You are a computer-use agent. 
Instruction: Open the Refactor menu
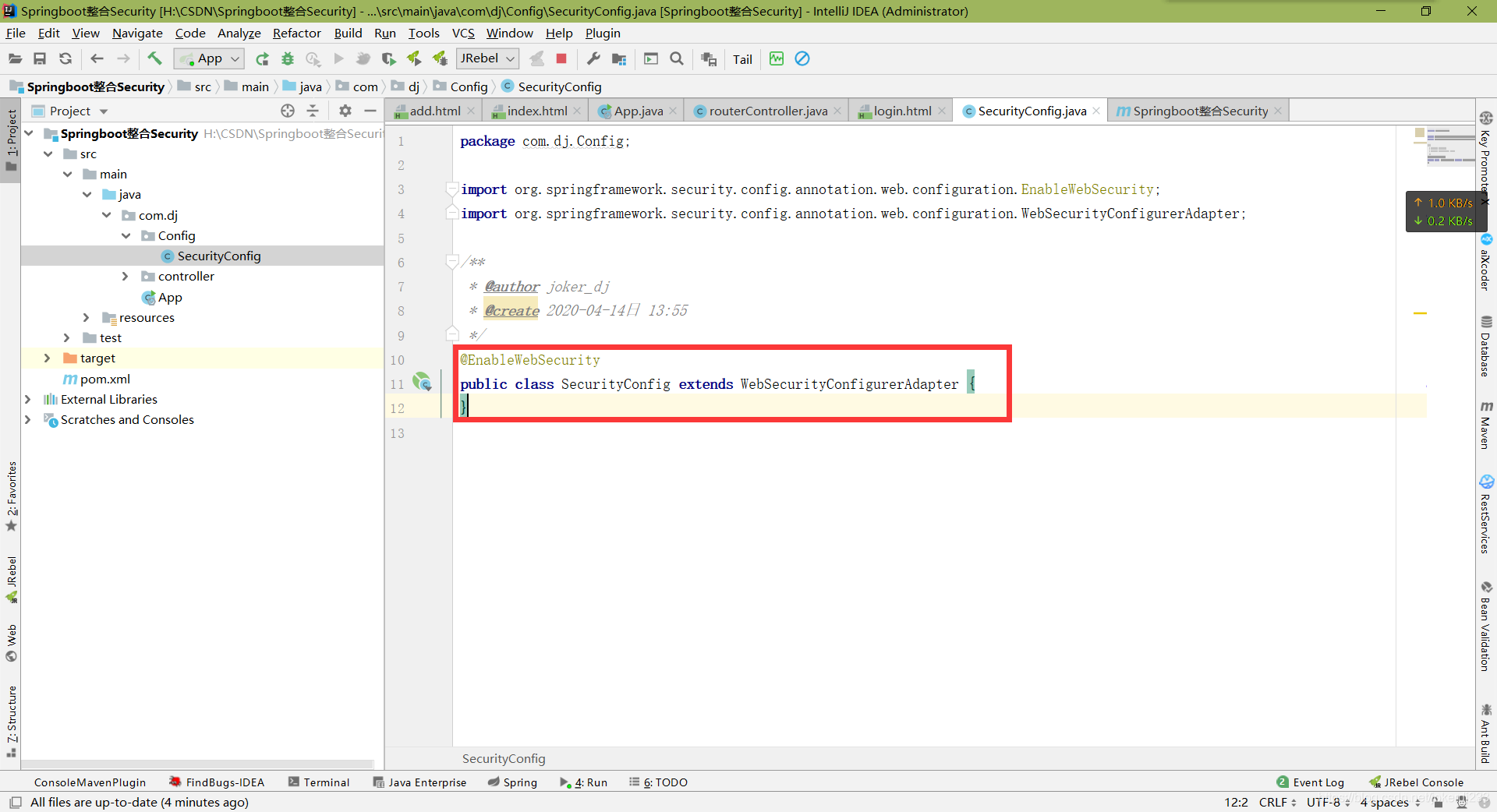296,33
